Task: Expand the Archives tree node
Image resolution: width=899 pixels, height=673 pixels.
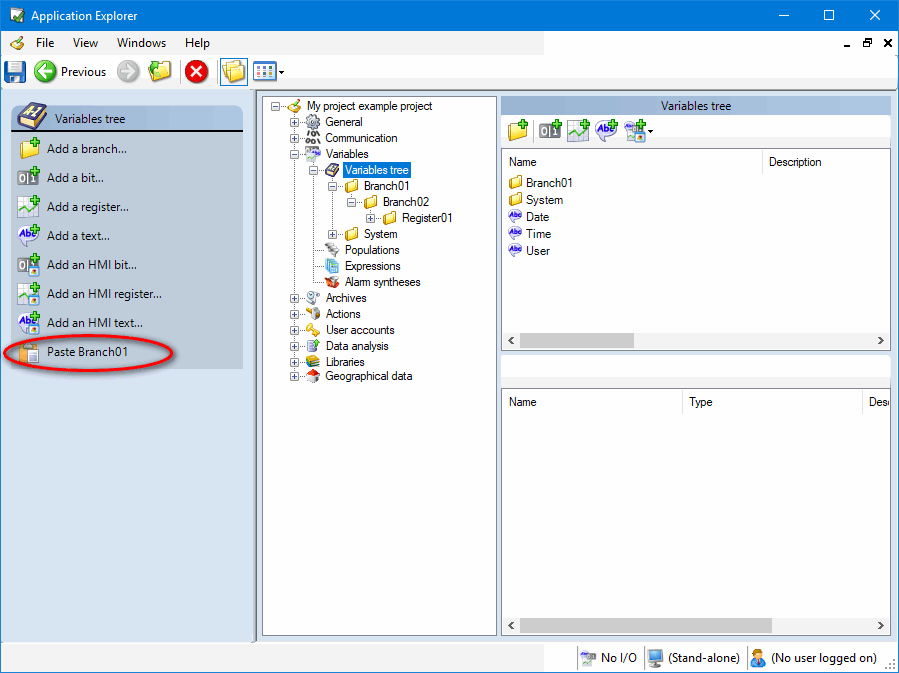Action: (295, 298)
